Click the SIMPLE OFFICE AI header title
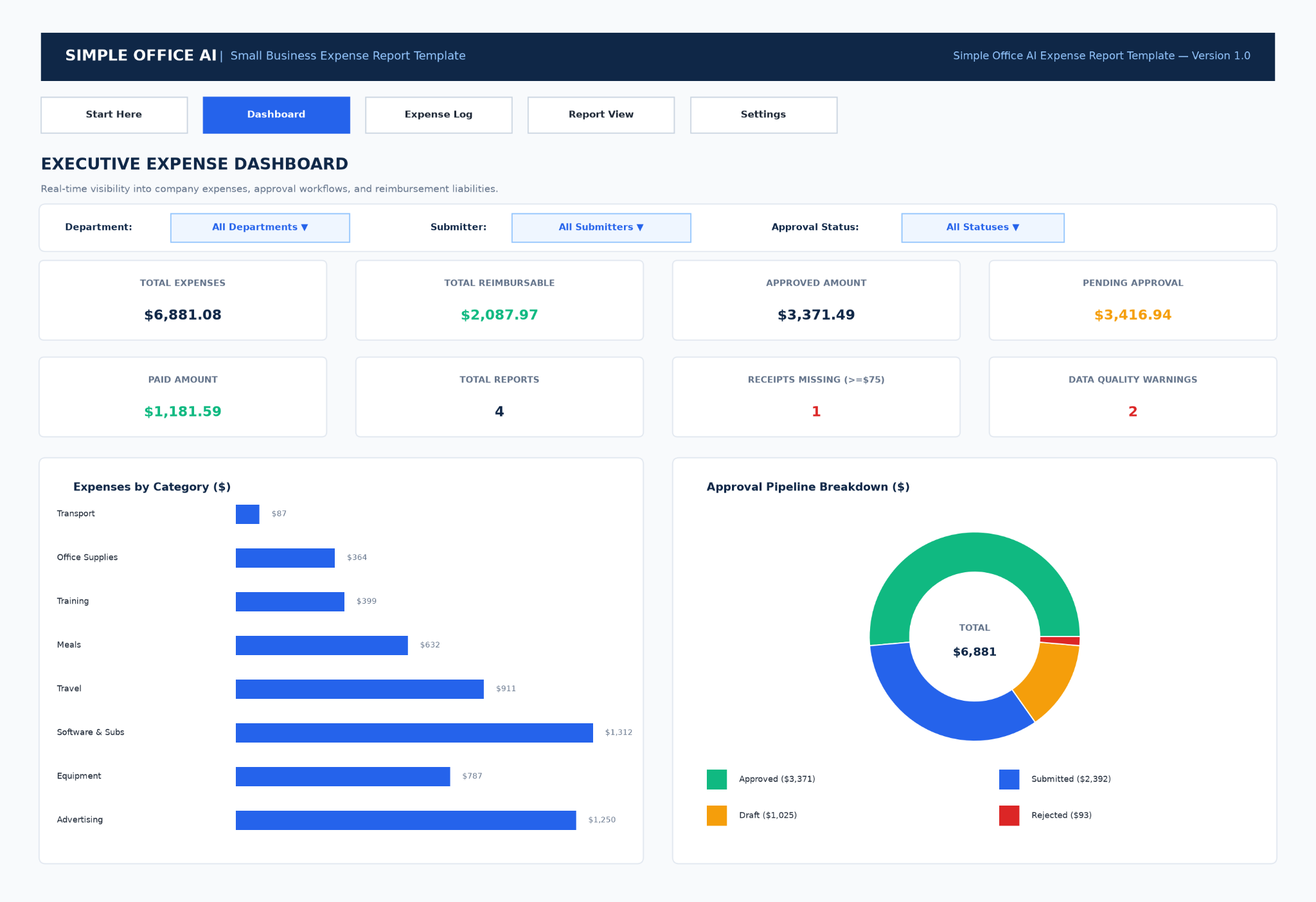The height and width of the screenshot is (902, 1316). pyautogui.click(x=141, y=56)
